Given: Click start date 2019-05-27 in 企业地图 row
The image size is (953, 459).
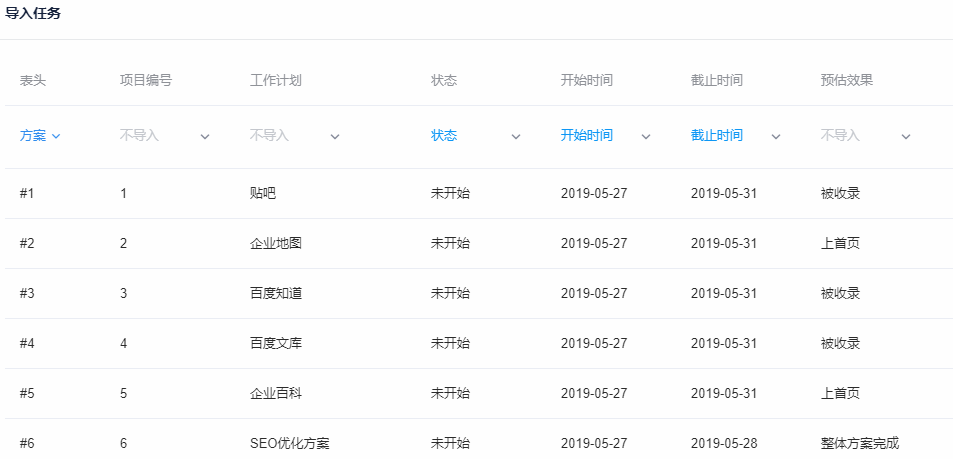Looking at the screenshot, I should click(594, 244).
